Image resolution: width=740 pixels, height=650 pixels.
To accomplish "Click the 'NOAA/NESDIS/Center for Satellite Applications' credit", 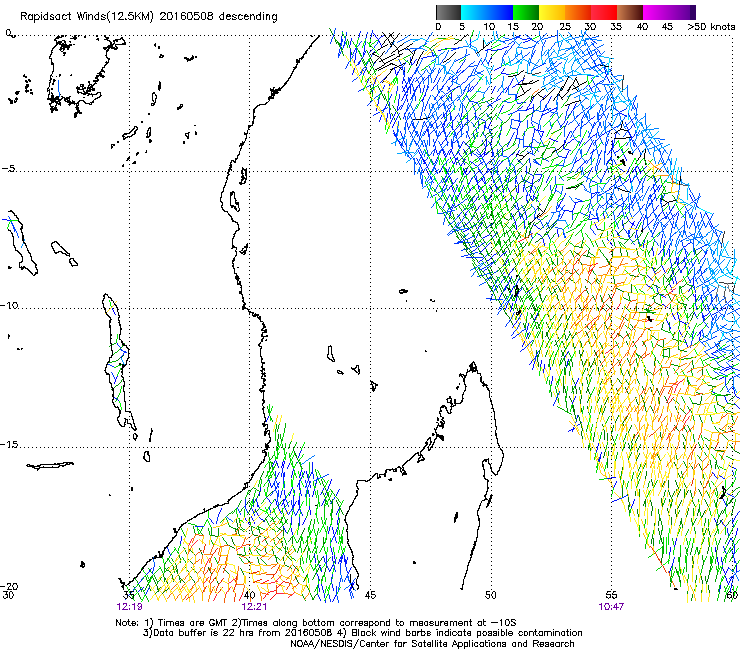I will 400,644.
